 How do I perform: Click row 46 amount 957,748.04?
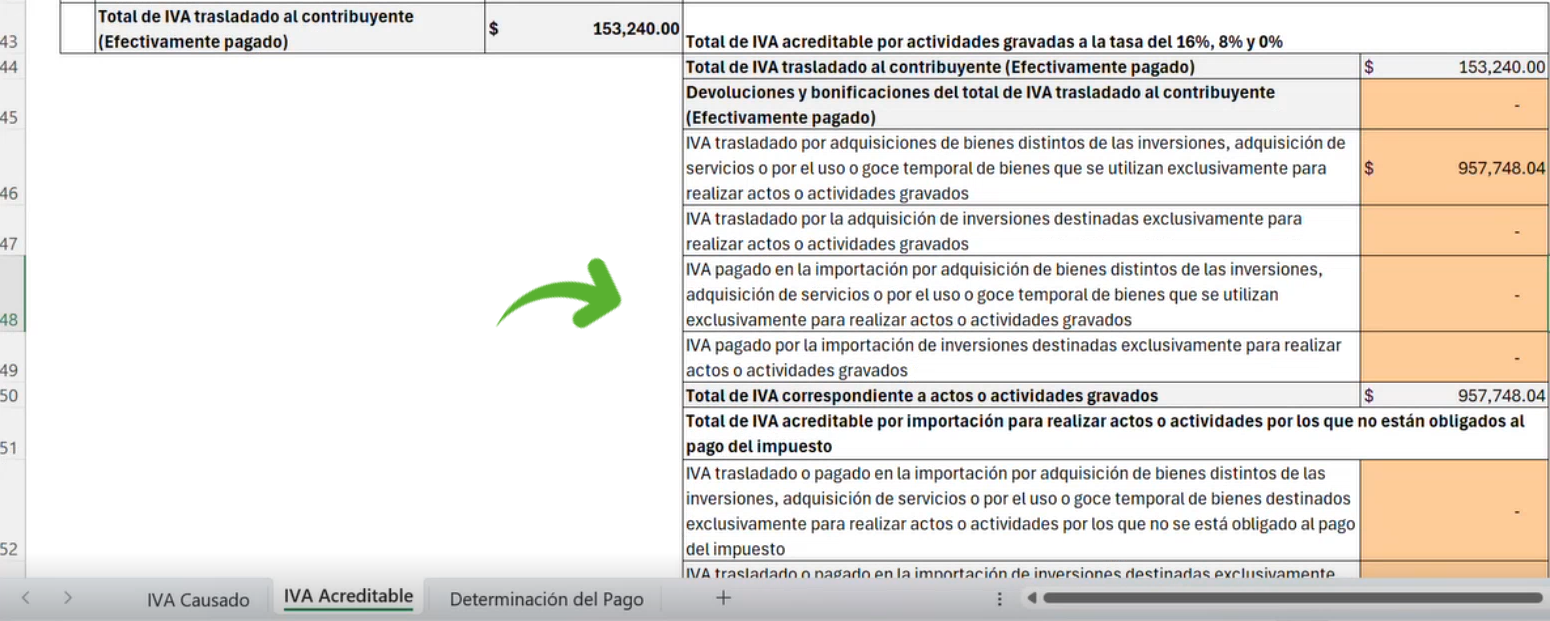[x=1454, y=168]
